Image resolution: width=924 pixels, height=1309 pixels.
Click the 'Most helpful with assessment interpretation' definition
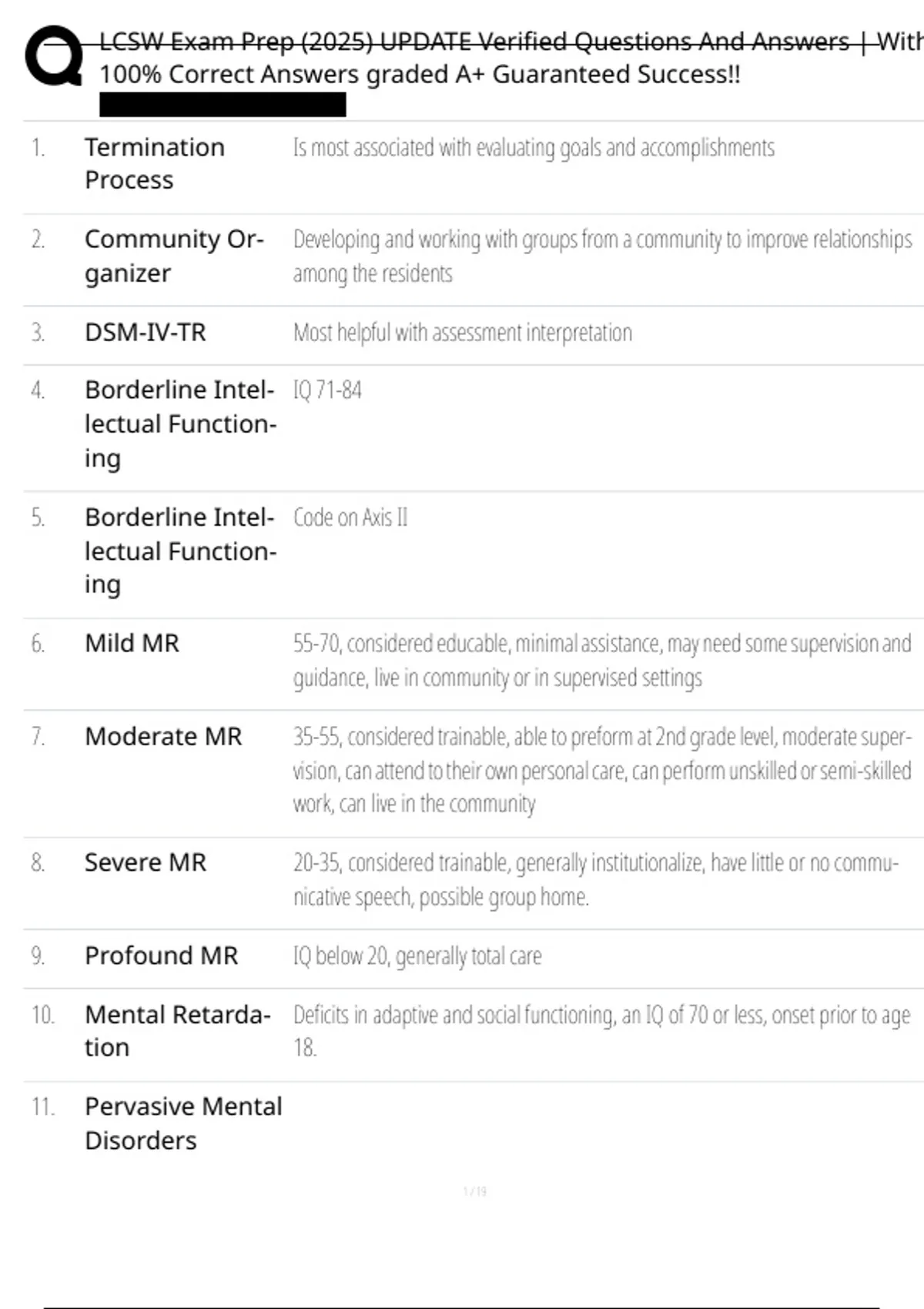462,333
